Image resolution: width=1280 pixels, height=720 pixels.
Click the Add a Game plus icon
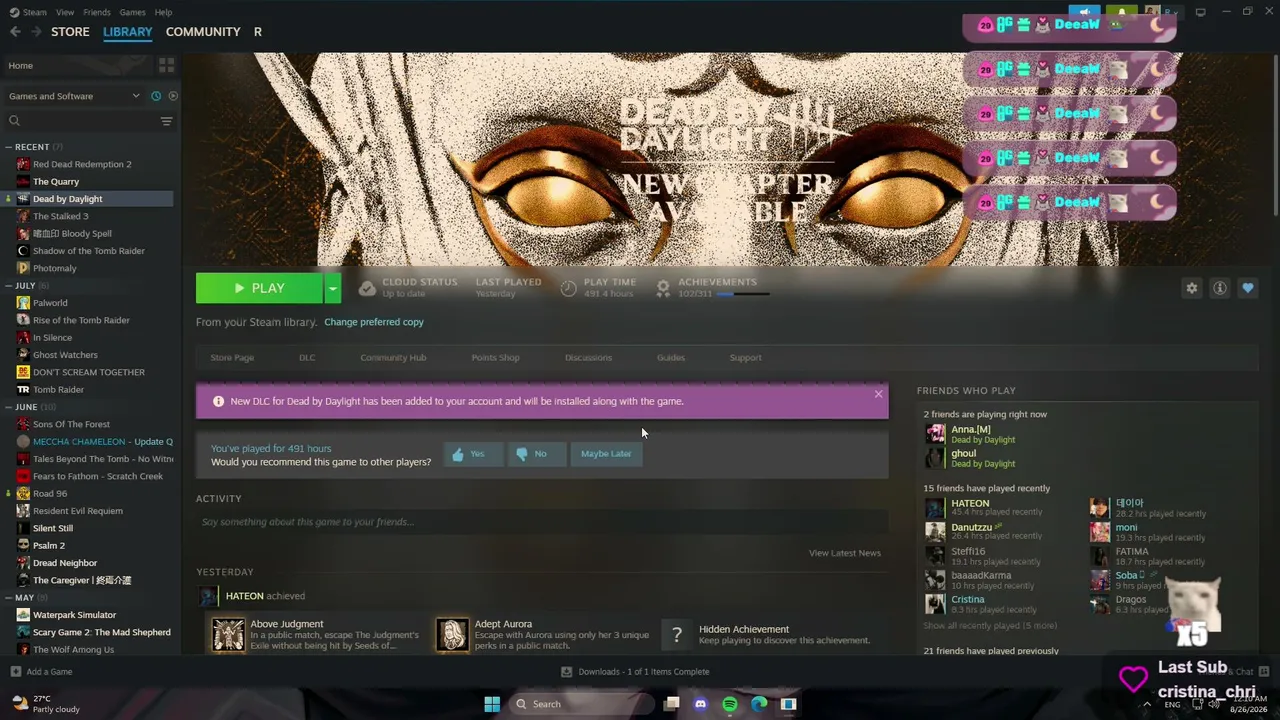(x=15, y=672)
